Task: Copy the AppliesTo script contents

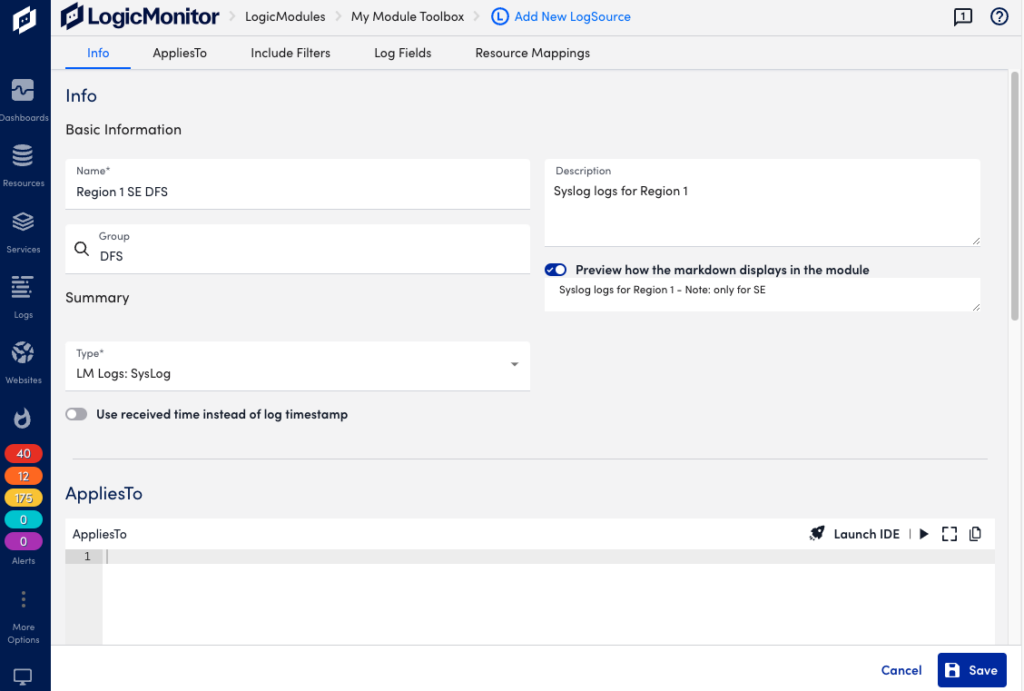Action: (x=975, y=534)
